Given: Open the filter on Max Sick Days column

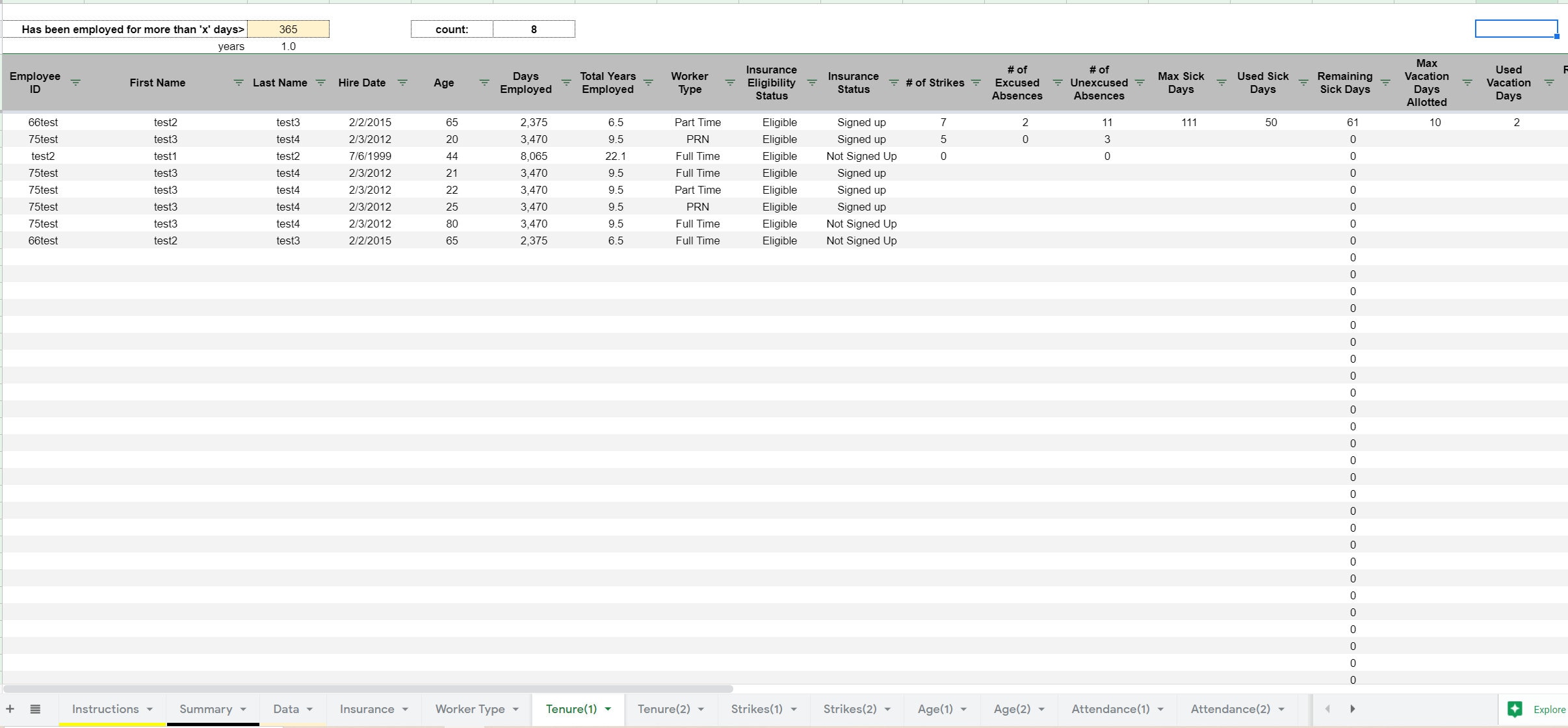Looking at the screenshot, I should [1222, 83].
